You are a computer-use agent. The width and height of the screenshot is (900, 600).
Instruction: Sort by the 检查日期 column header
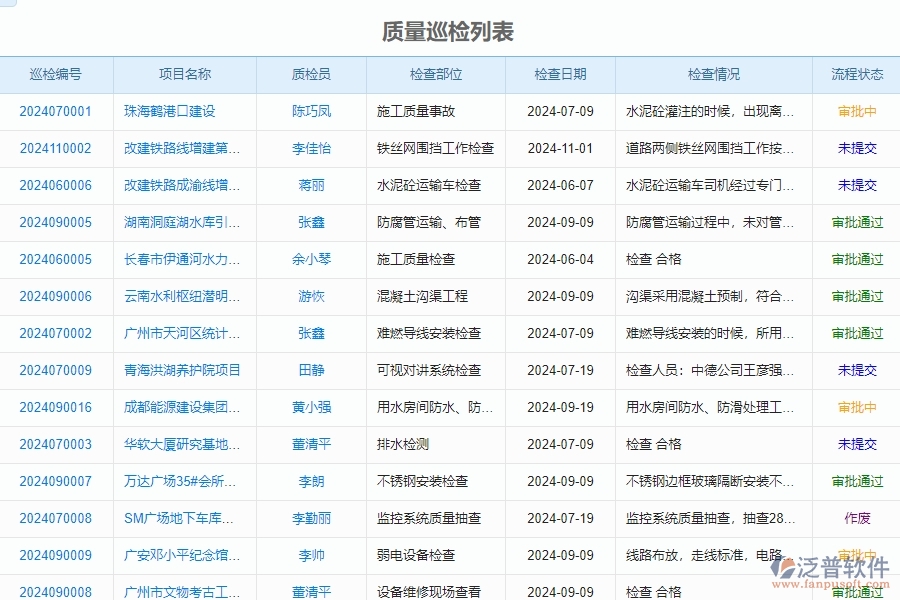pyautogui.click(x=559, y=74)
